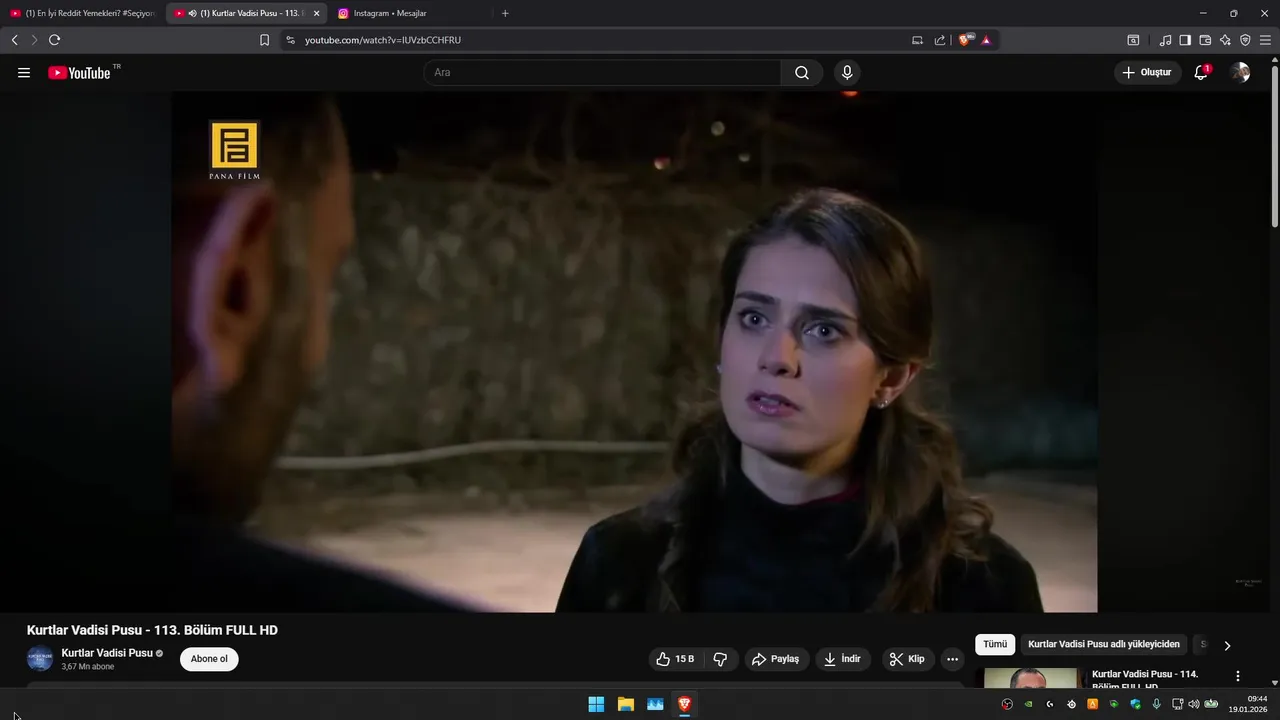Subscribe with the Abone ol button
The height and width of the screenshot is (720, 1280).
click(x=209, y=659)
